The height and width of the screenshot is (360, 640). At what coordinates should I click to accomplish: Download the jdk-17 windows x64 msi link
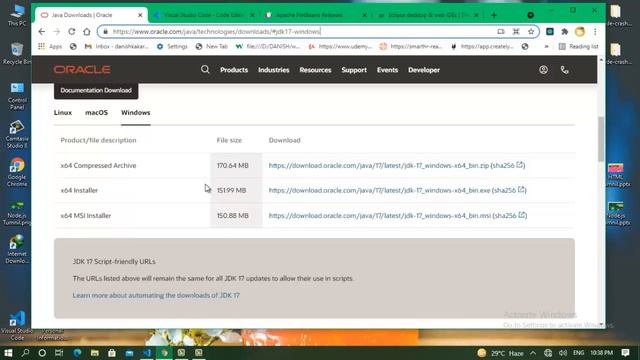pos(380,216)
